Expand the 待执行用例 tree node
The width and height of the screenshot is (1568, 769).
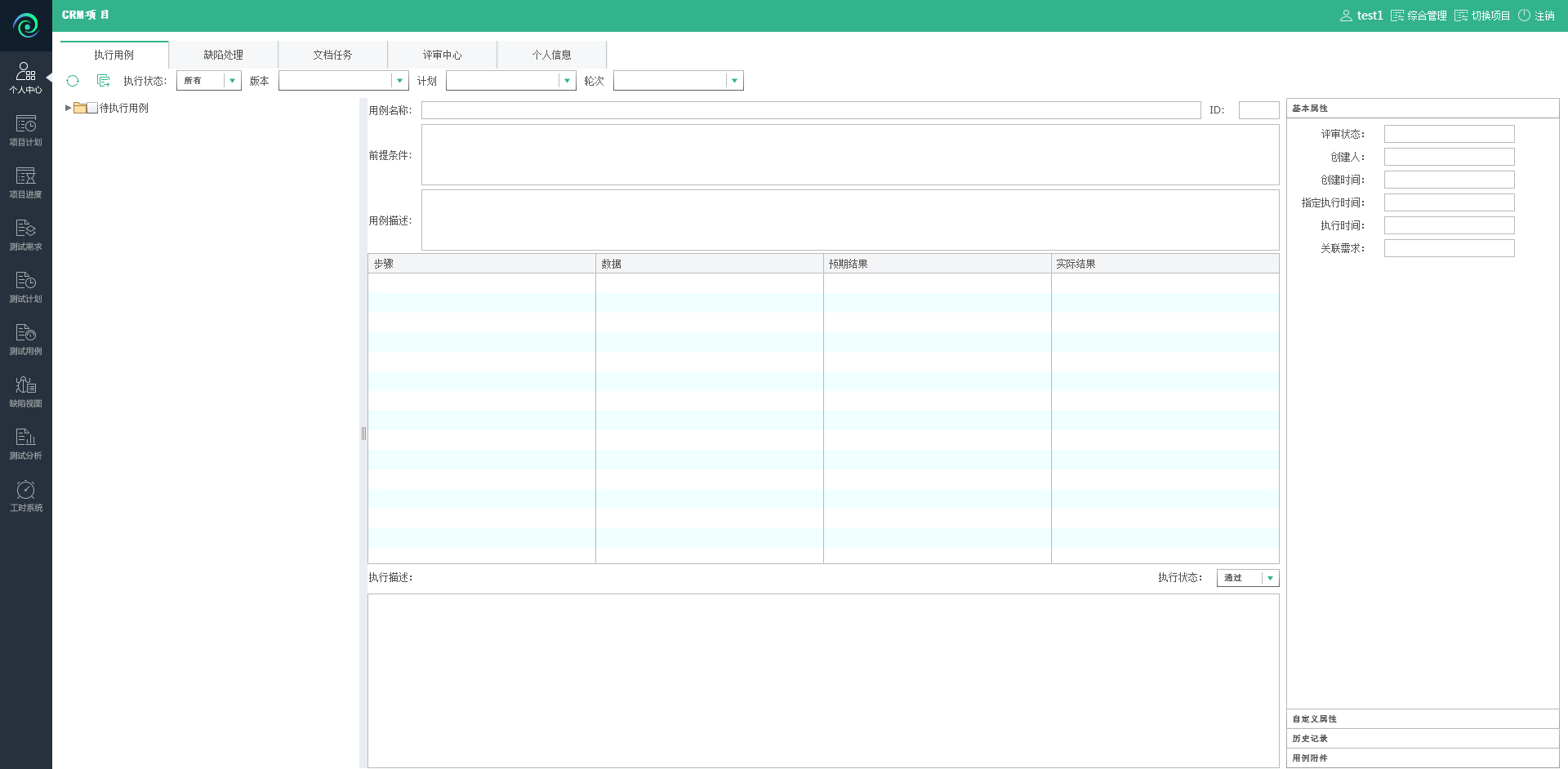coord(68,108)
